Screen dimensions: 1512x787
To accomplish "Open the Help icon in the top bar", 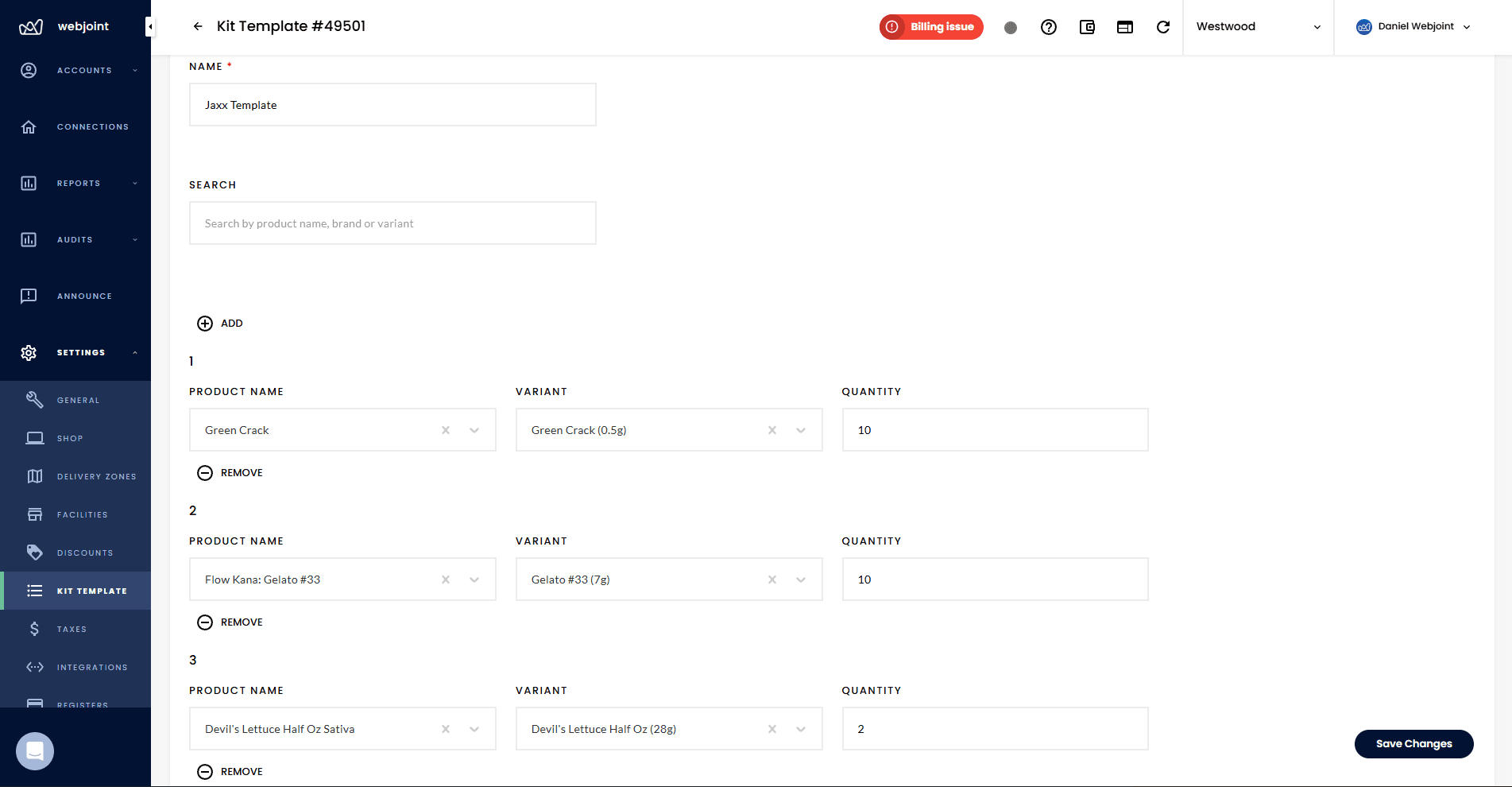I will (1049, 26).
